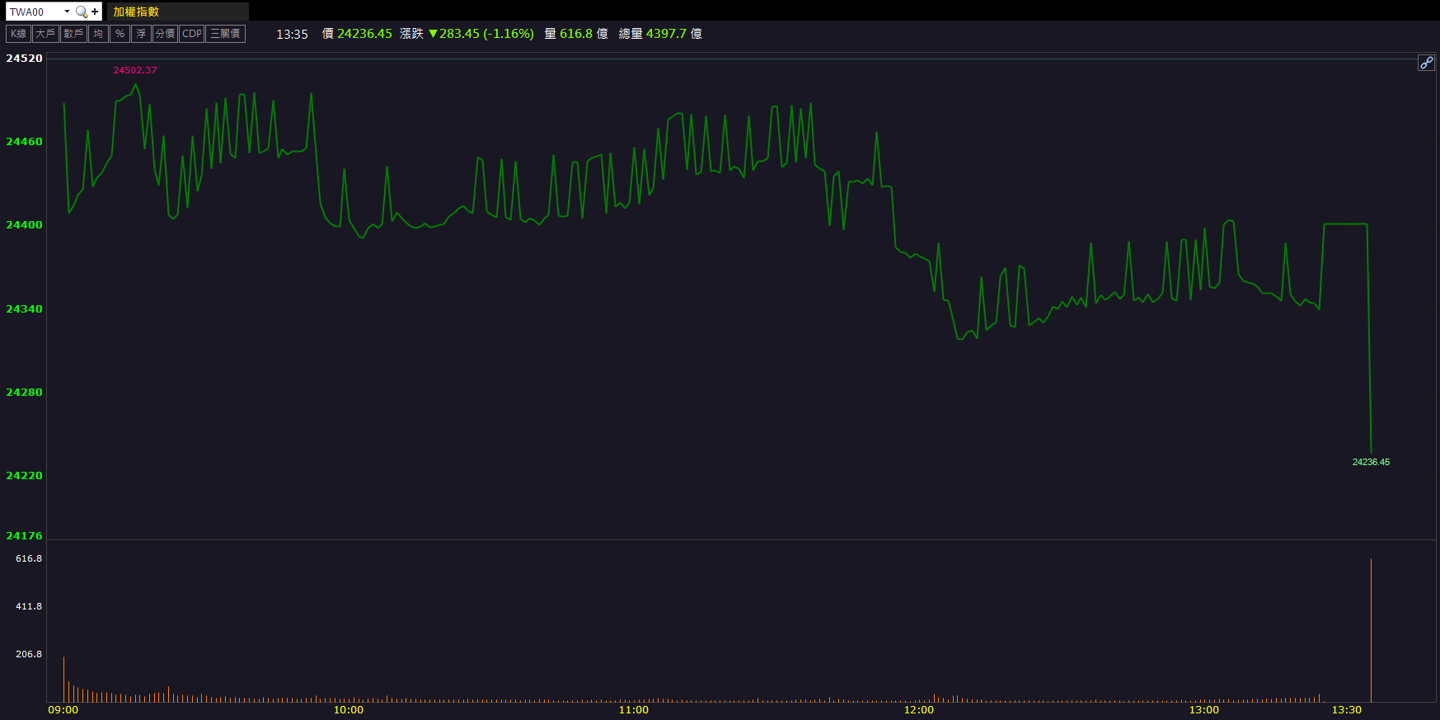1440x720 pixels.
Task: Toggle the 浮 button
Action: coord(141,33)
